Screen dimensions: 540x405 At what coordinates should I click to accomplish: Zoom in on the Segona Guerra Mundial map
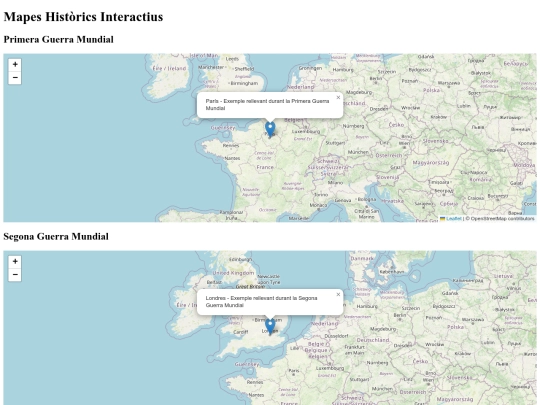point(15,262)
